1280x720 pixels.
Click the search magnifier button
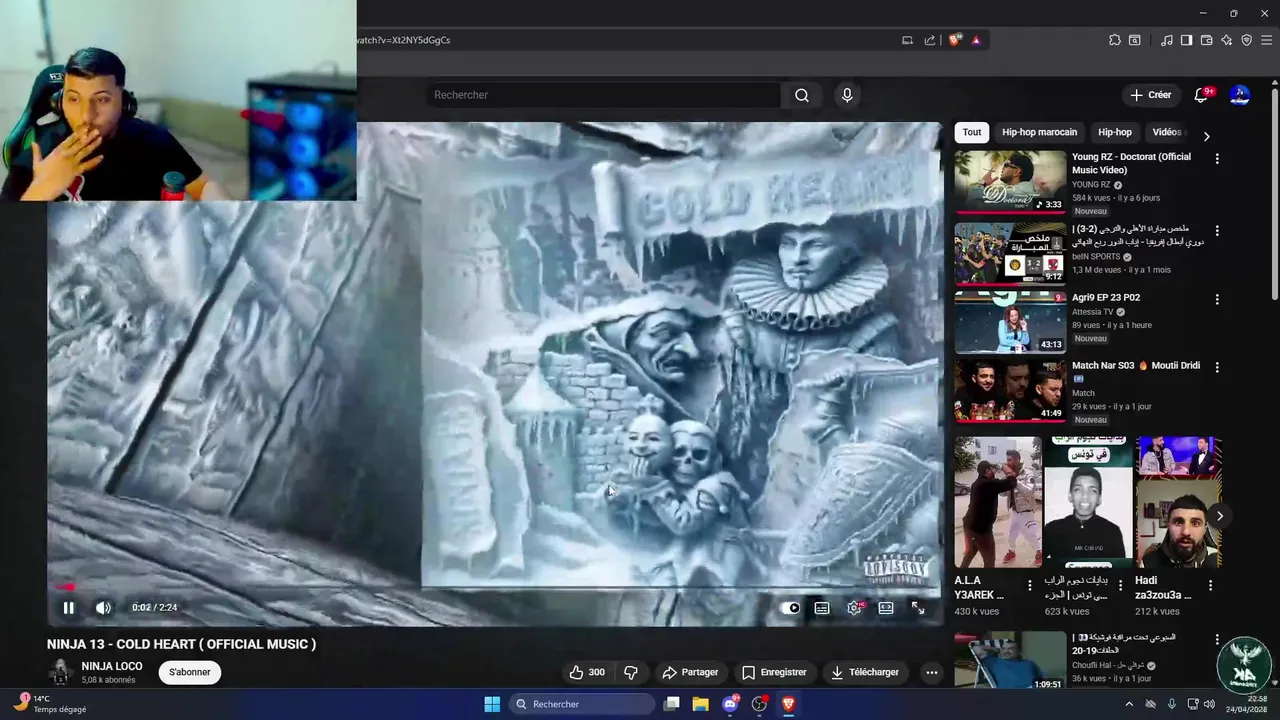pos(802,95)
